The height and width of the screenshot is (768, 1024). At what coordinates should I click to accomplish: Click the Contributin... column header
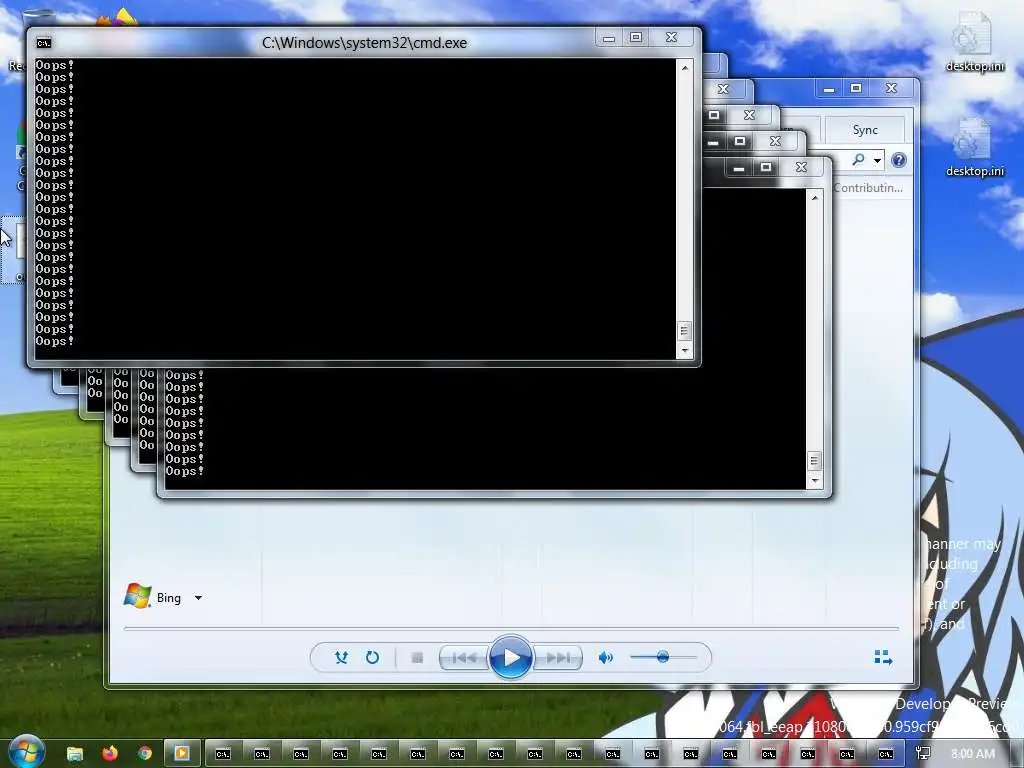[868, 188]
